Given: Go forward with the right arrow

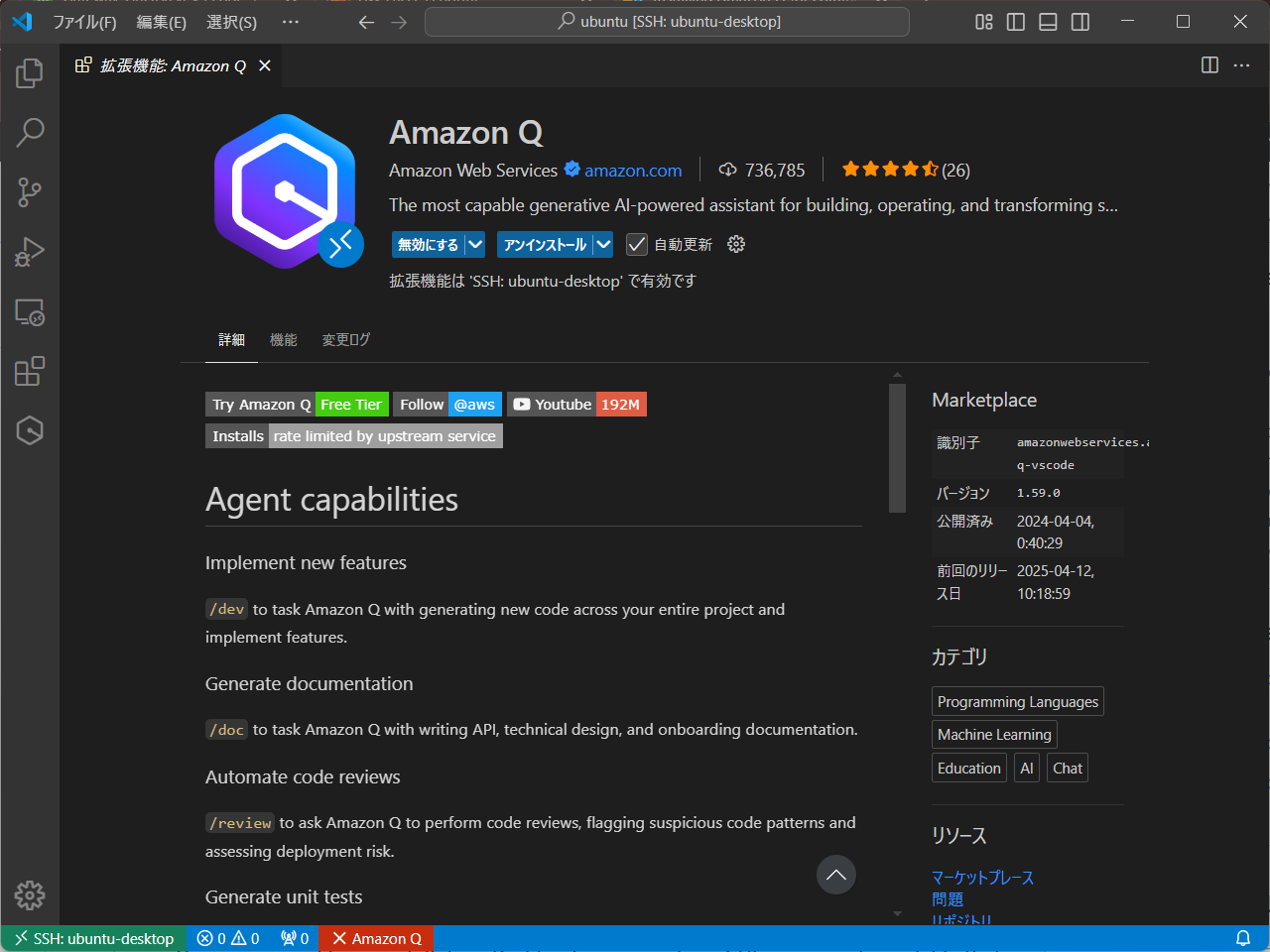Looking at the screenshot, I should (399, 22).
